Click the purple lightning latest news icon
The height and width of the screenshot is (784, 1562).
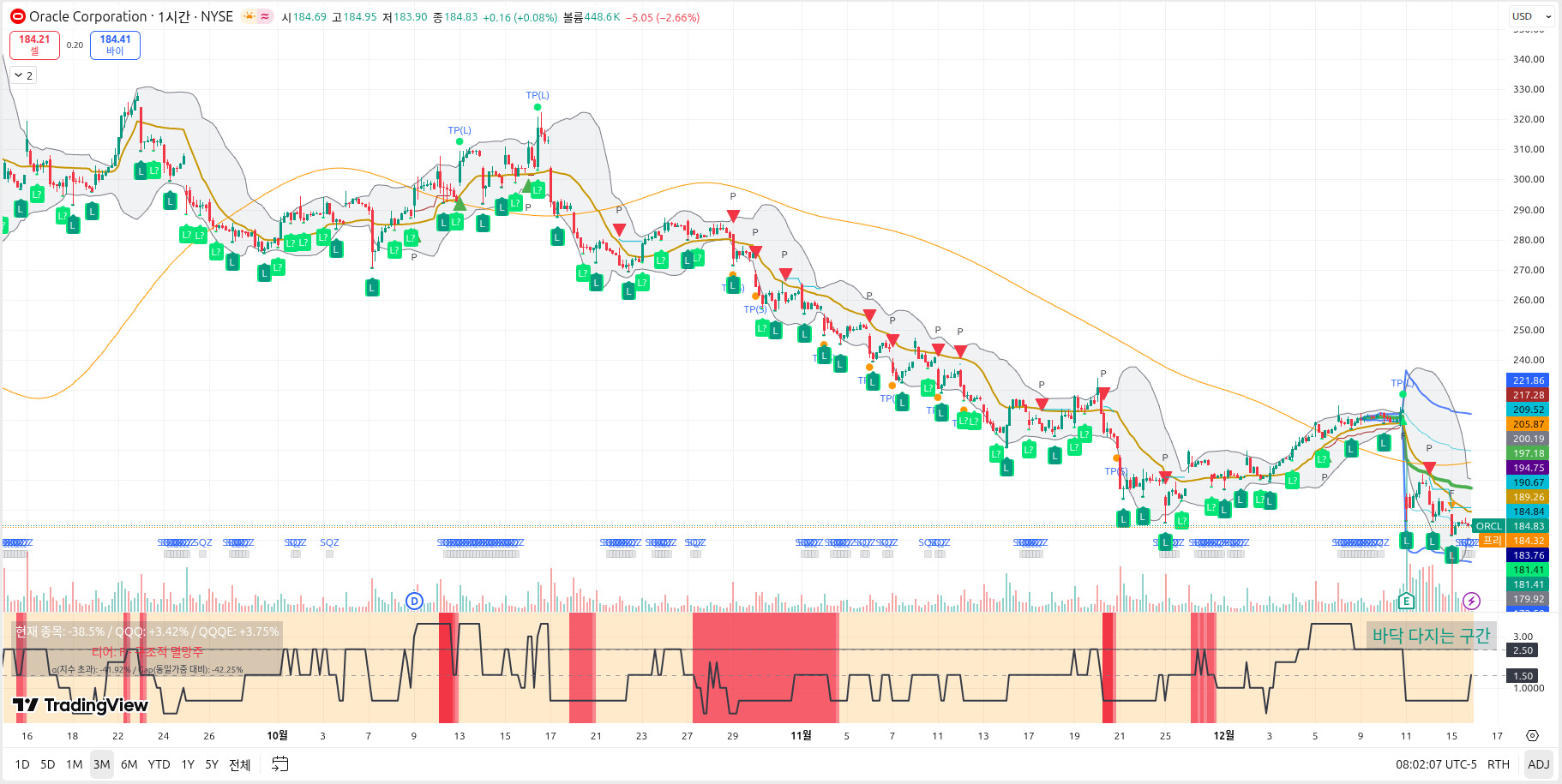(x=1471, y=601)
